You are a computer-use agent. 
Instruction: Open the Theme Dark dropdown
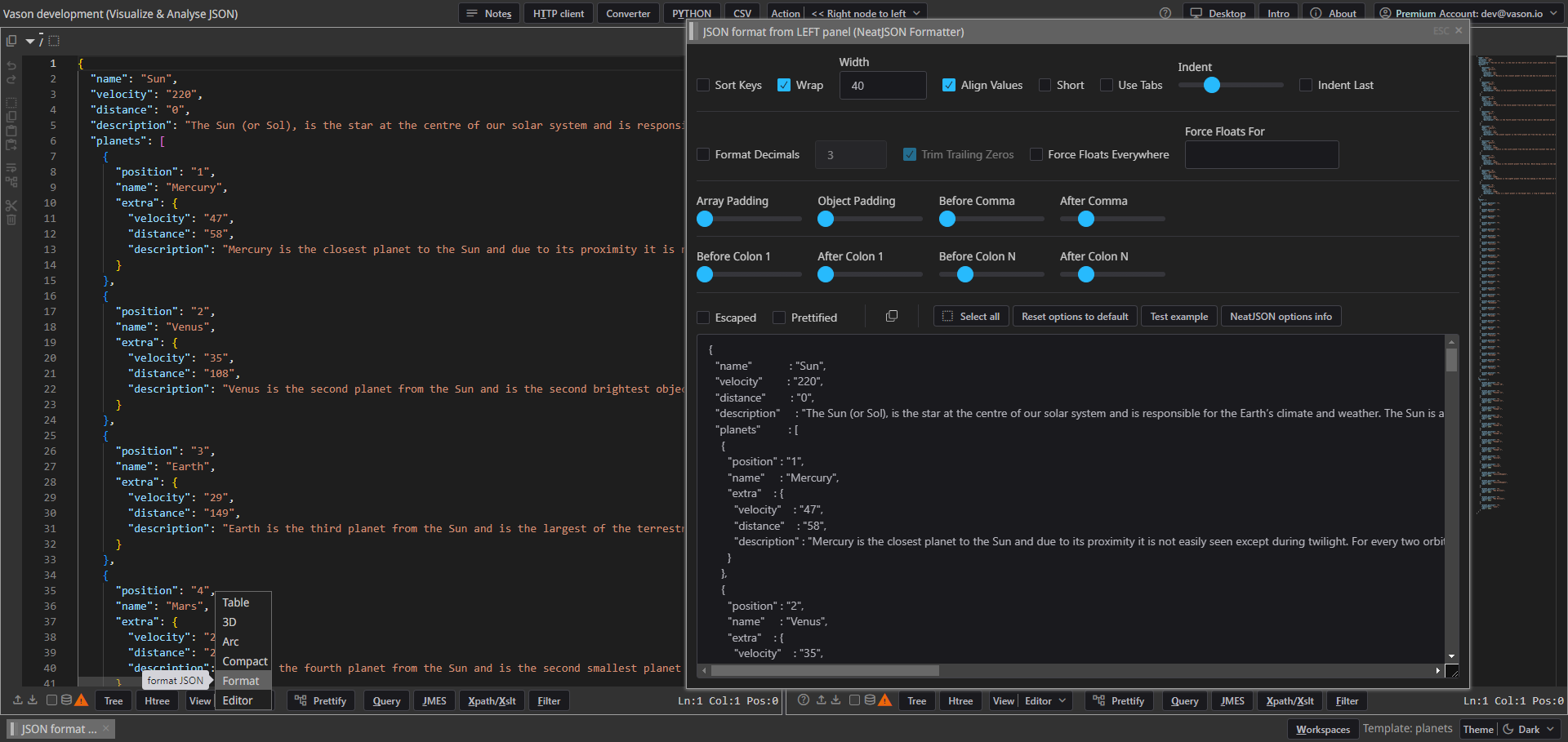tap(1529, 730)
